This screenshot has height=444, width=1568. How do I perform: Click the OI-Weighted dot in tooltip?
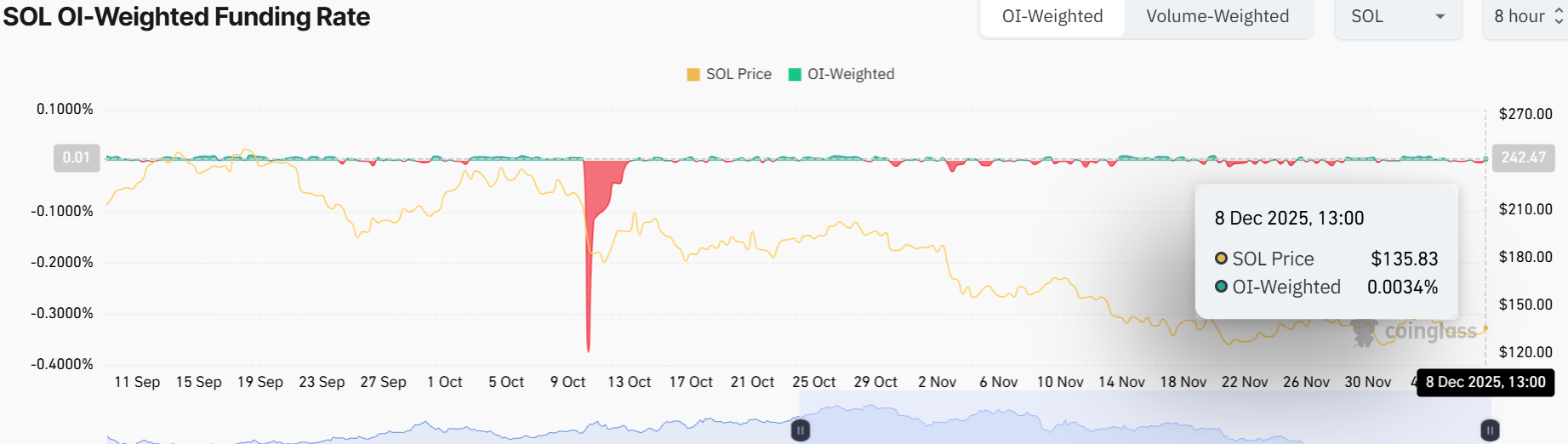pyautogui.click(x=1221, y=287)
